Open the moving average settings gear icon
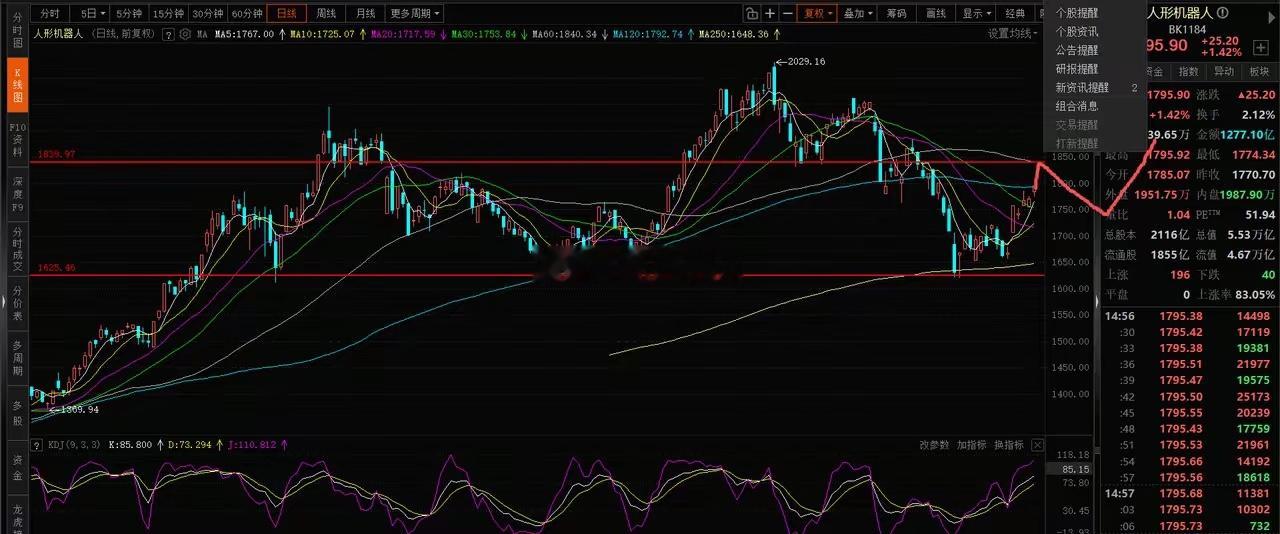This screenshot has width=1280, height=534. tap(185, 34)
